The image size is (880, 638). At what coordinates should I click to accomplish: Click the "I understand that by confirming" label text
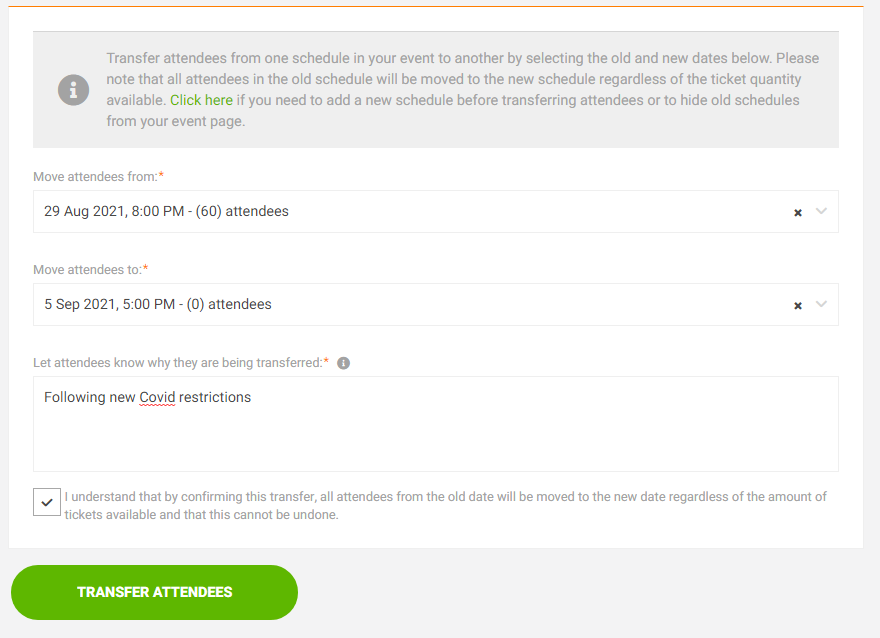tap(446, 506)
